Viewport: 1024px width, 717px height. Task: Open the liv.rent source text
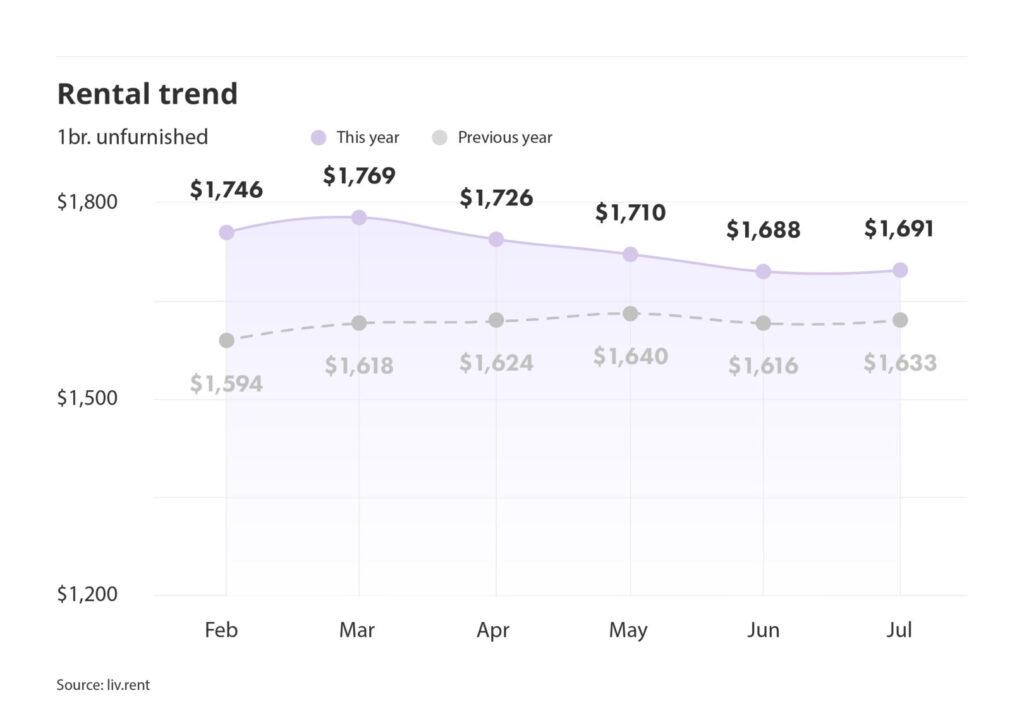click(x=103, y=685)
